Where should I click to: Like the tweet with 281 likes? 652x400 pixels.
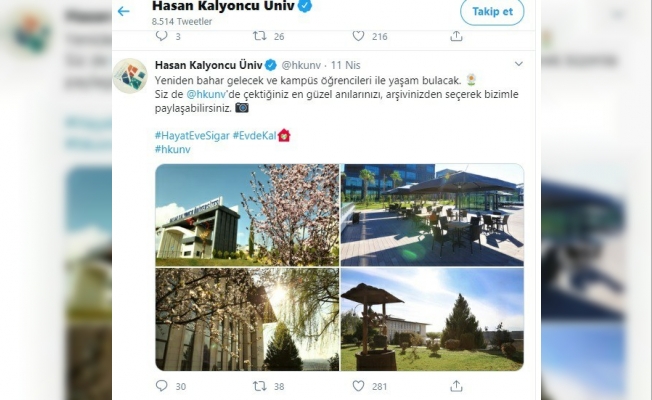358,386
